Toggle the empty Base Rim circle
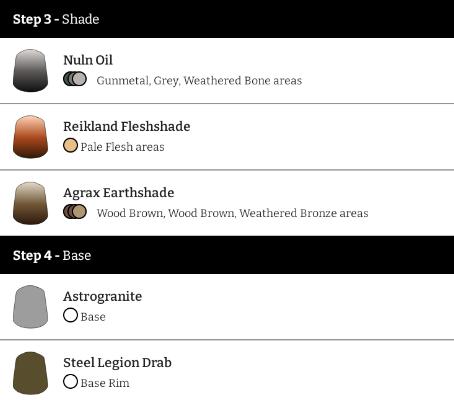The image size is (454, 405). [70, 382]
